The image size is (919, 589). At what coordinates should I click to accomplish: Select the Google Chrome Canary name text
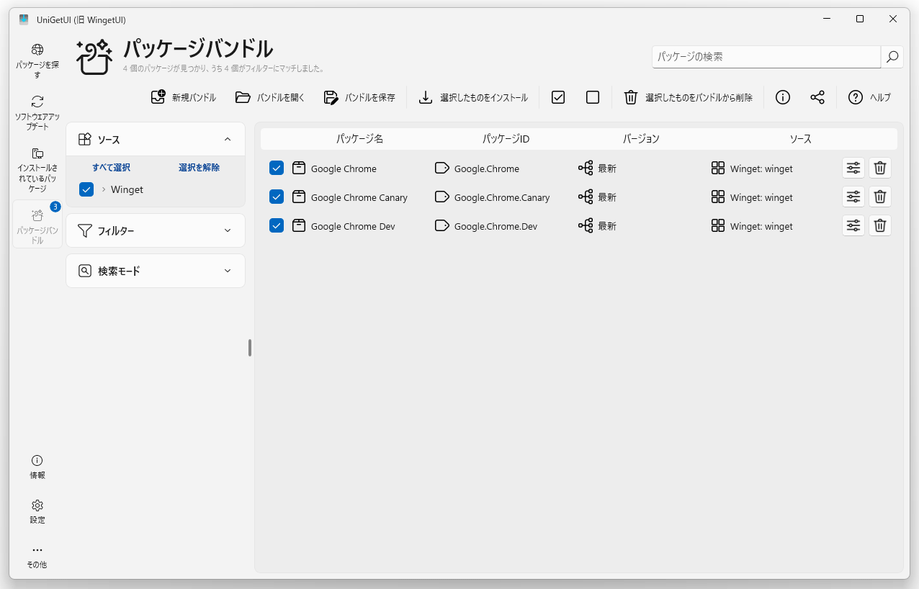click(359, 198)
